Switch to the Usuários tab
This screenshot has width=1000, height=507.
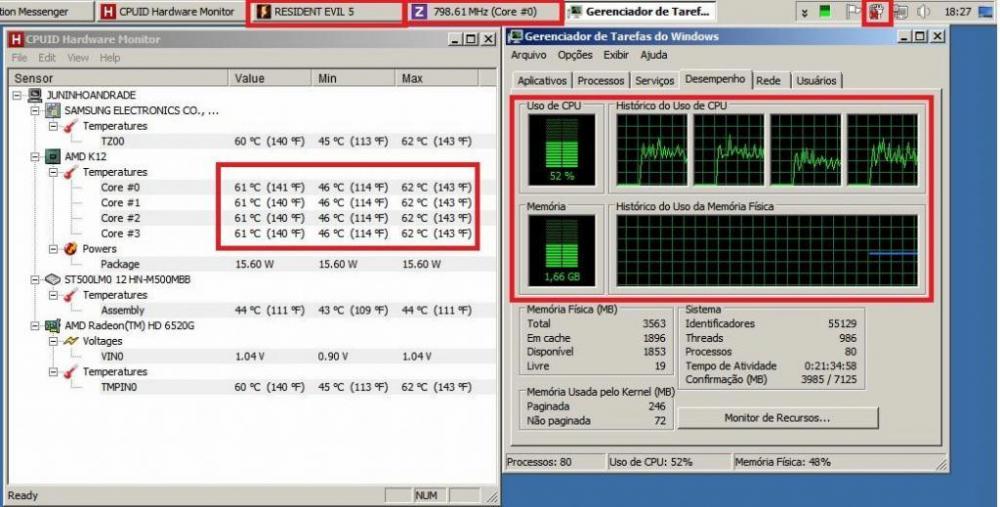pyautogui.click(x=816, y=81)
